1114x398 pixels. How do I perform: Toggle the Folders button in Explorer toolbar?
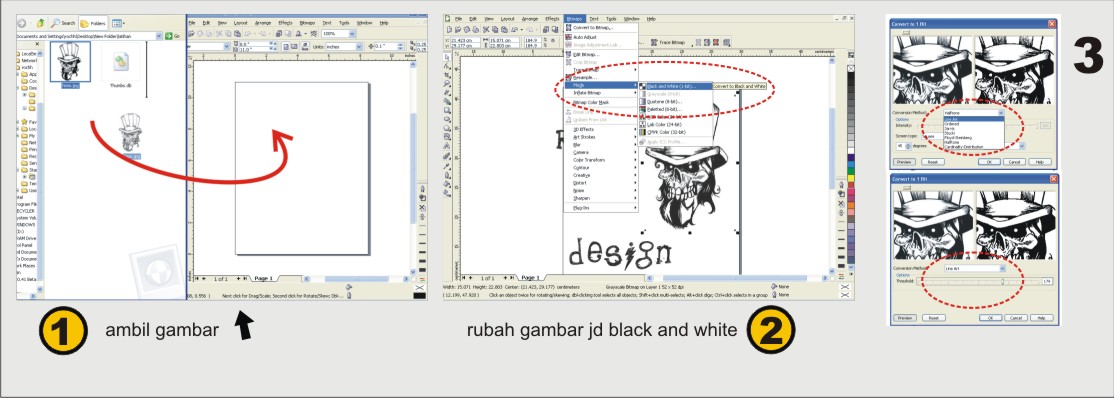pyautogui.click(x=93, y=23)
